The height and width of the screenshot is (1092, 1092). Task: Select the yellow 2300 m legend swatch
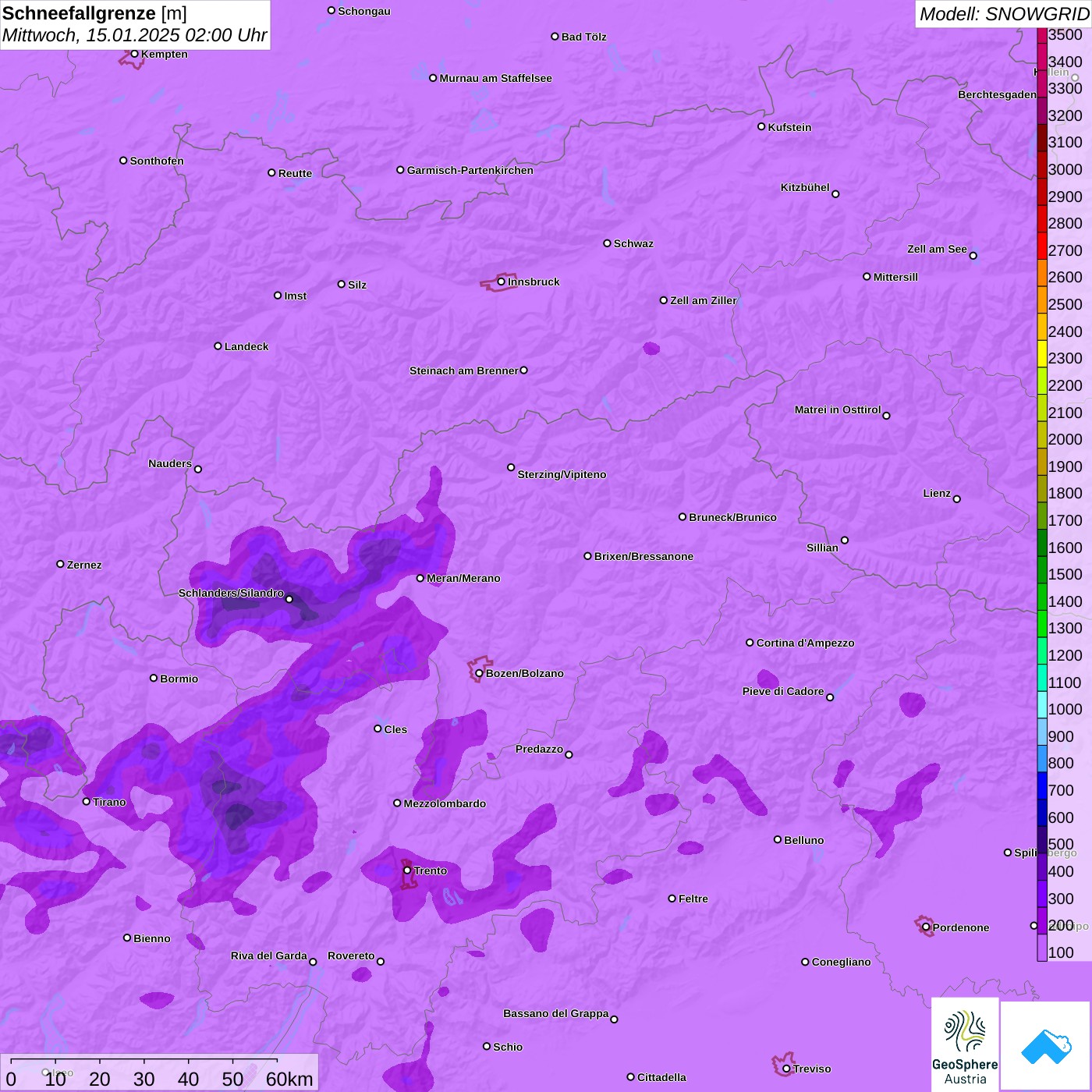[1042, 353]
